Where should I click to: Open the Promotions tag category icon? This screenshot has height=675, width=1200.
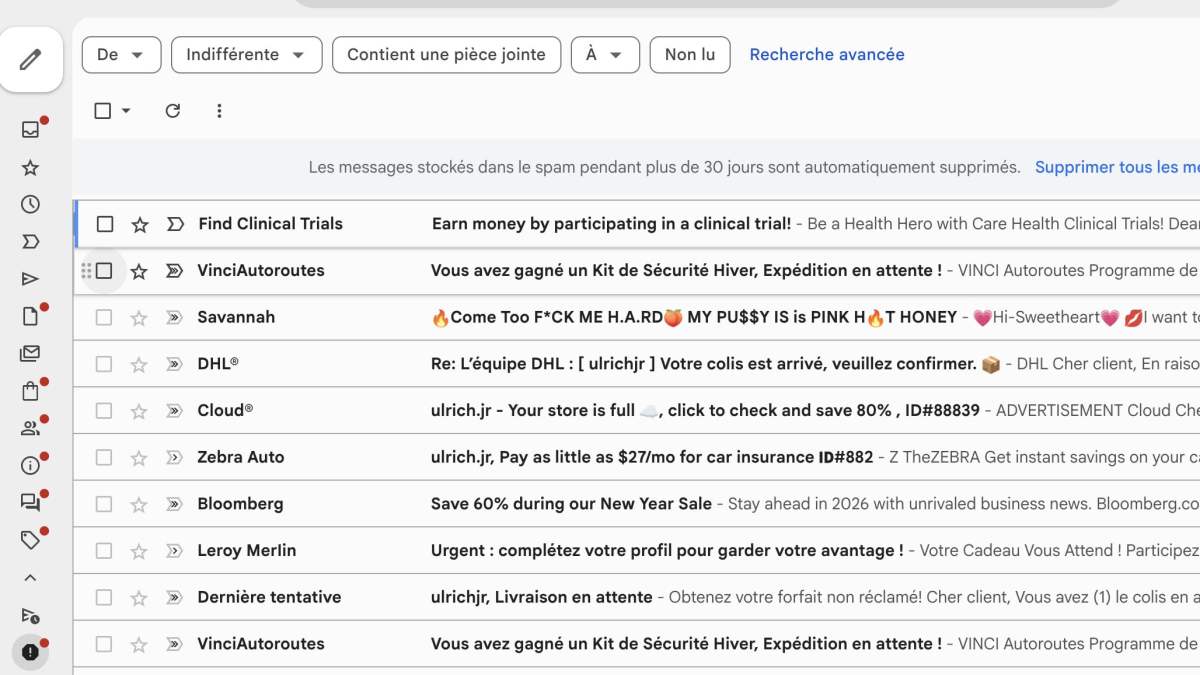[30, 540]
